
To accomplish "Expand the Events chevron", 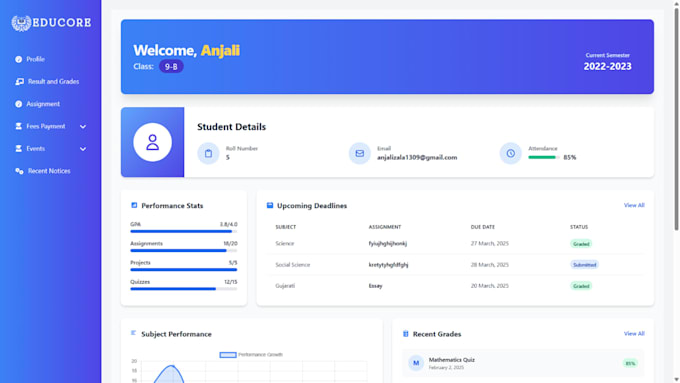I will 83,149.
